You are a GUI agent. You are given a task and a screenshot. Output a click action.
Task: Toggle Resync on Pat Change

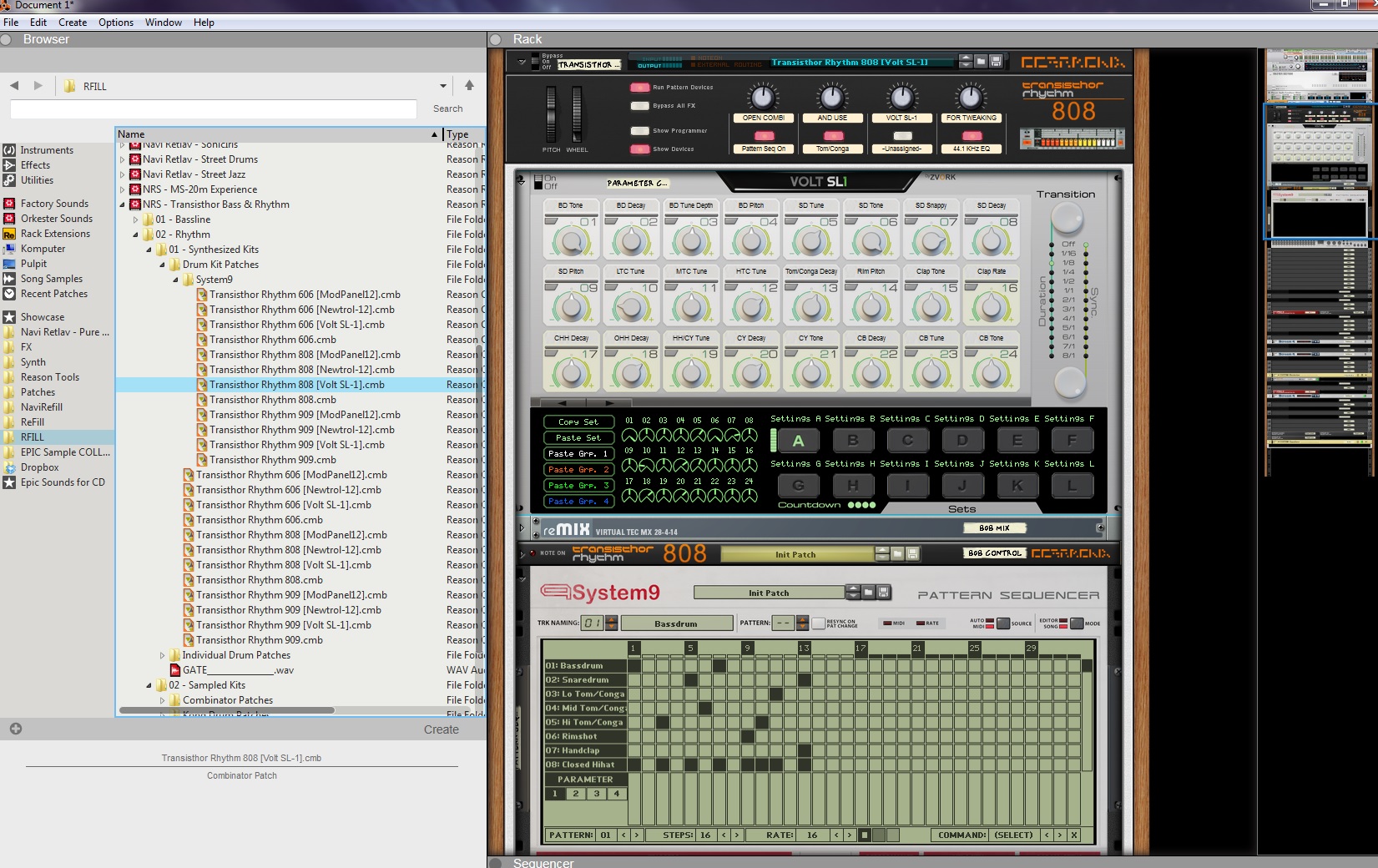point(818,623)
